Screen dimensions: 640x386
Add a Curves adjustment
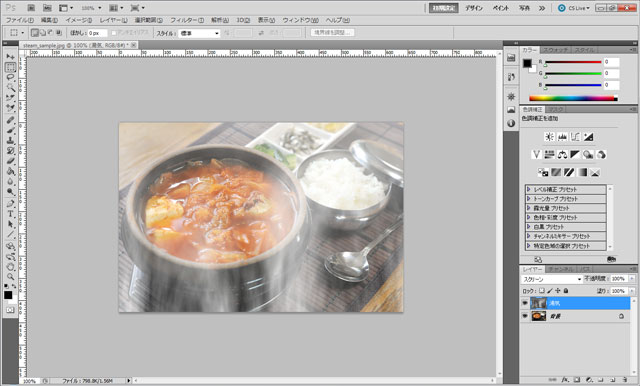click(x=575, y=137)
